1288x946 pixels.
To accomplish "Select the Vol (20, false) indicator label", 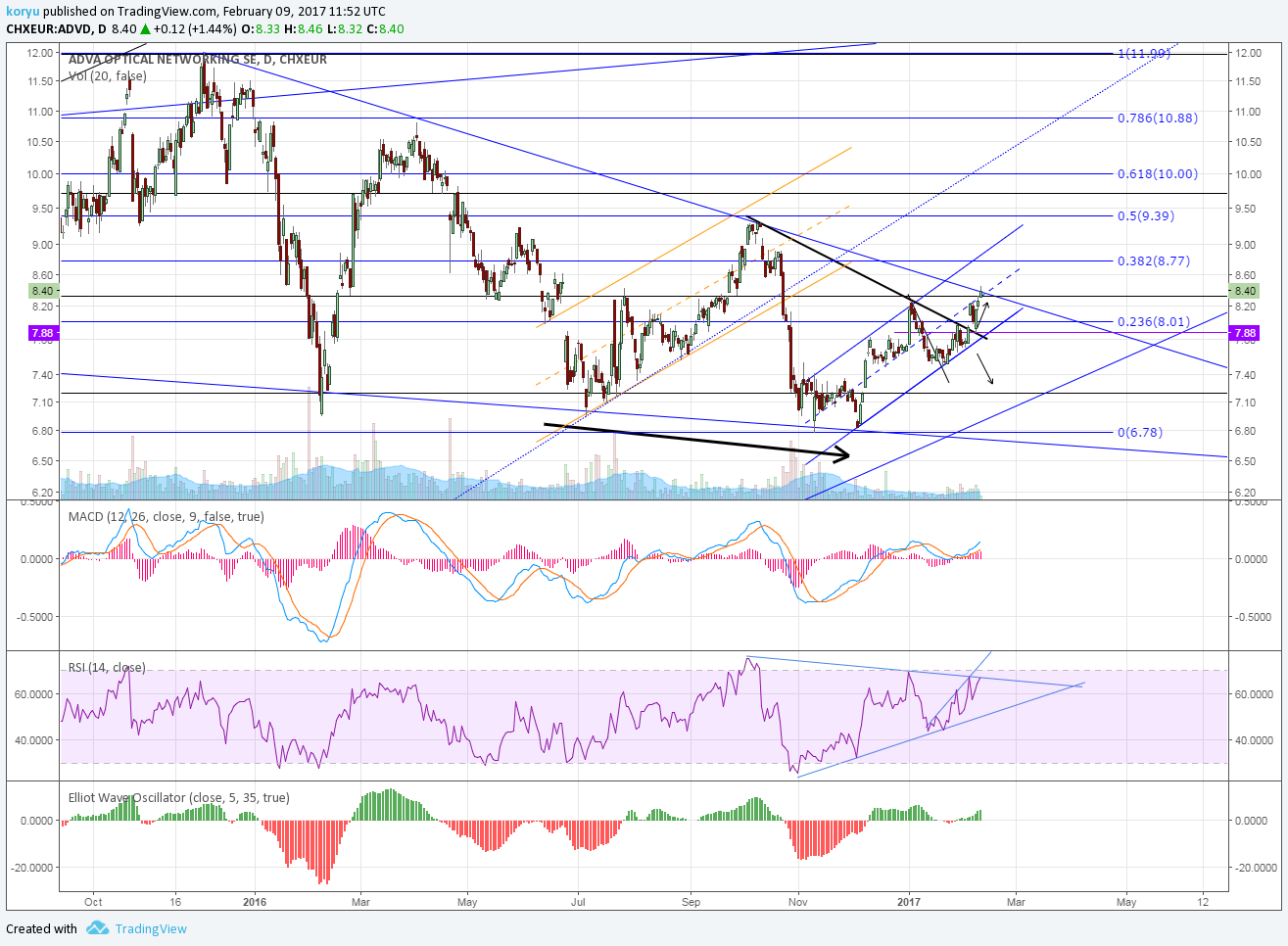I will point(108,75).
